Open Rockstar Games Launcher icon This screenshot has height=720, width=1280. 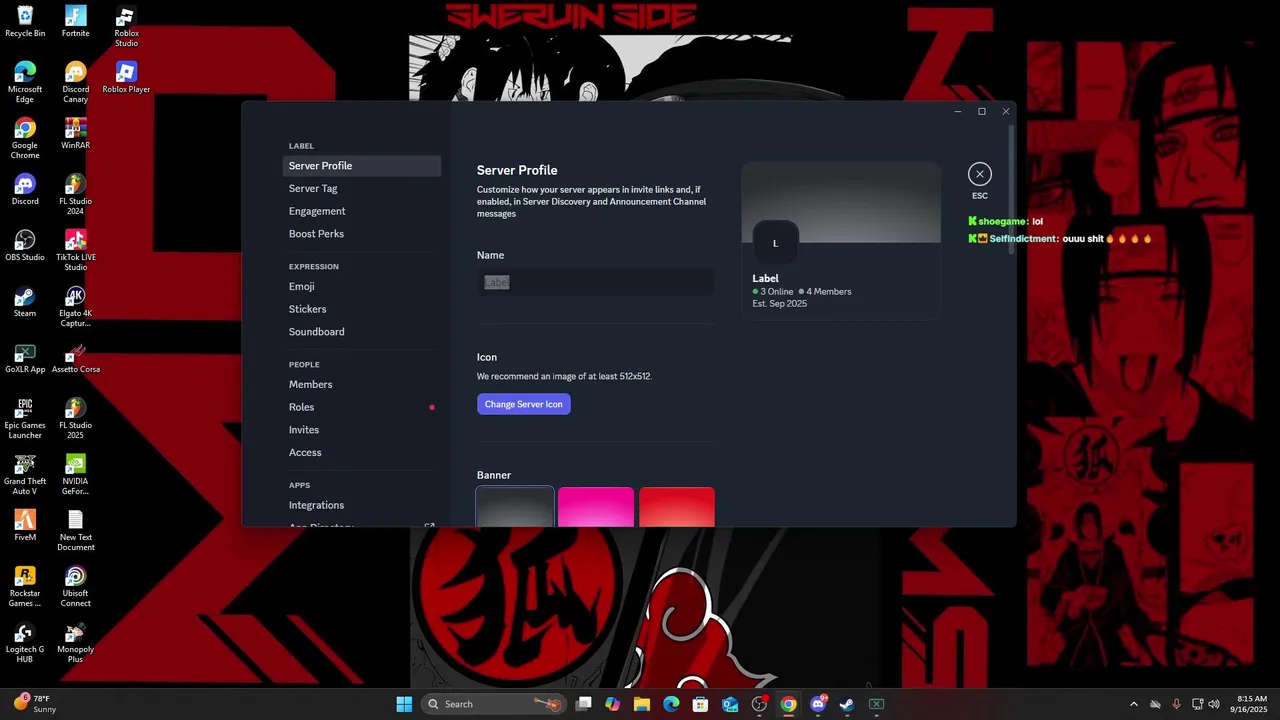click(25, 586)
